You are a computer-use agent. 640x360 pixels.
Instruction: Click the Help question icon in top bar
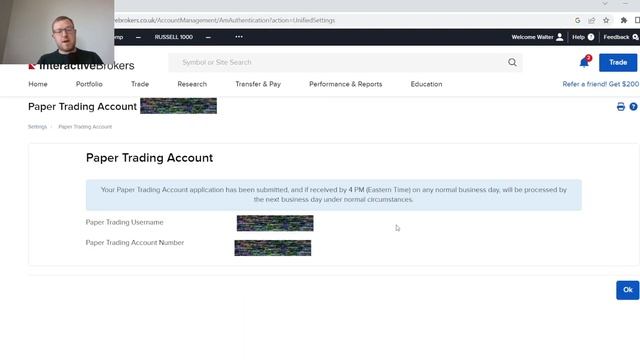(x=583, y=37)
